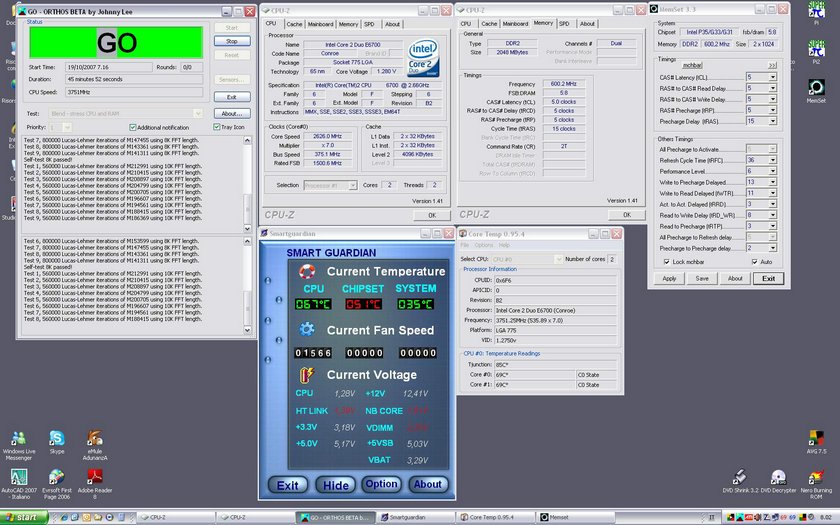Click the lower Orthos log scrollbar up arrow

248,242
